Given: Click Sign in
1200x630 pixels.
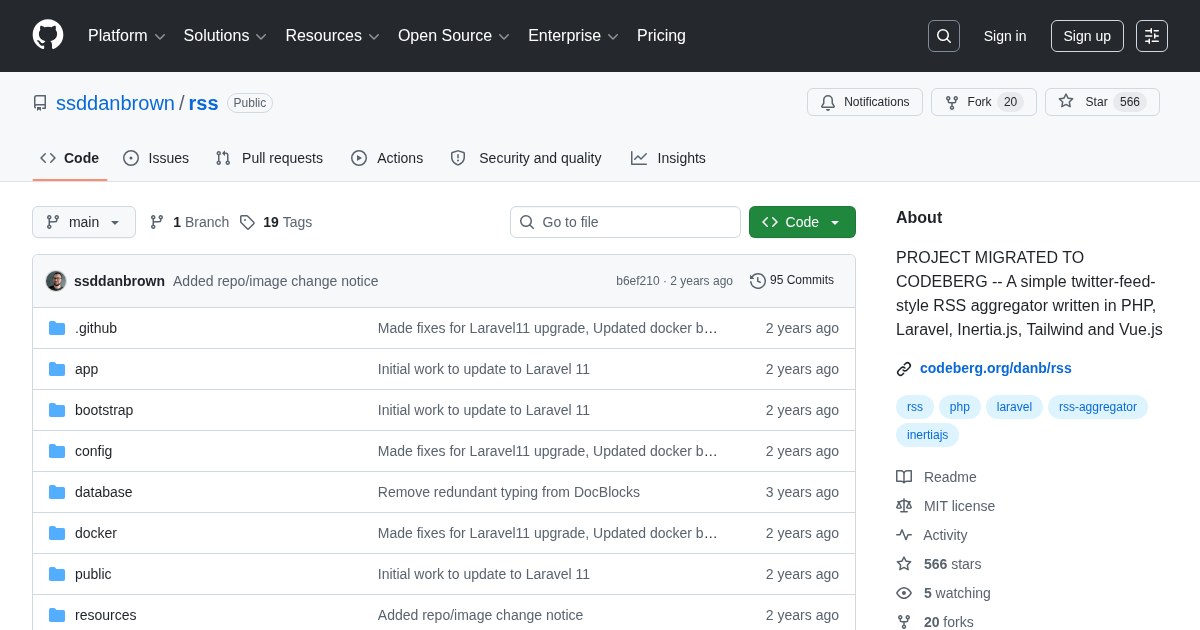Looking at the screenshot, I should click(x=1005, y=36).
